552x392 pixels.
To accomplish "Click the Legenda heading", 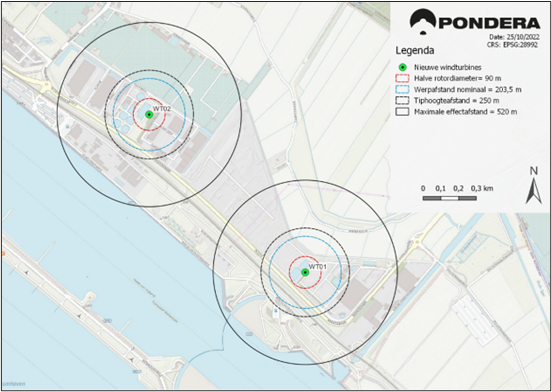I will click(x=415, y=50).
